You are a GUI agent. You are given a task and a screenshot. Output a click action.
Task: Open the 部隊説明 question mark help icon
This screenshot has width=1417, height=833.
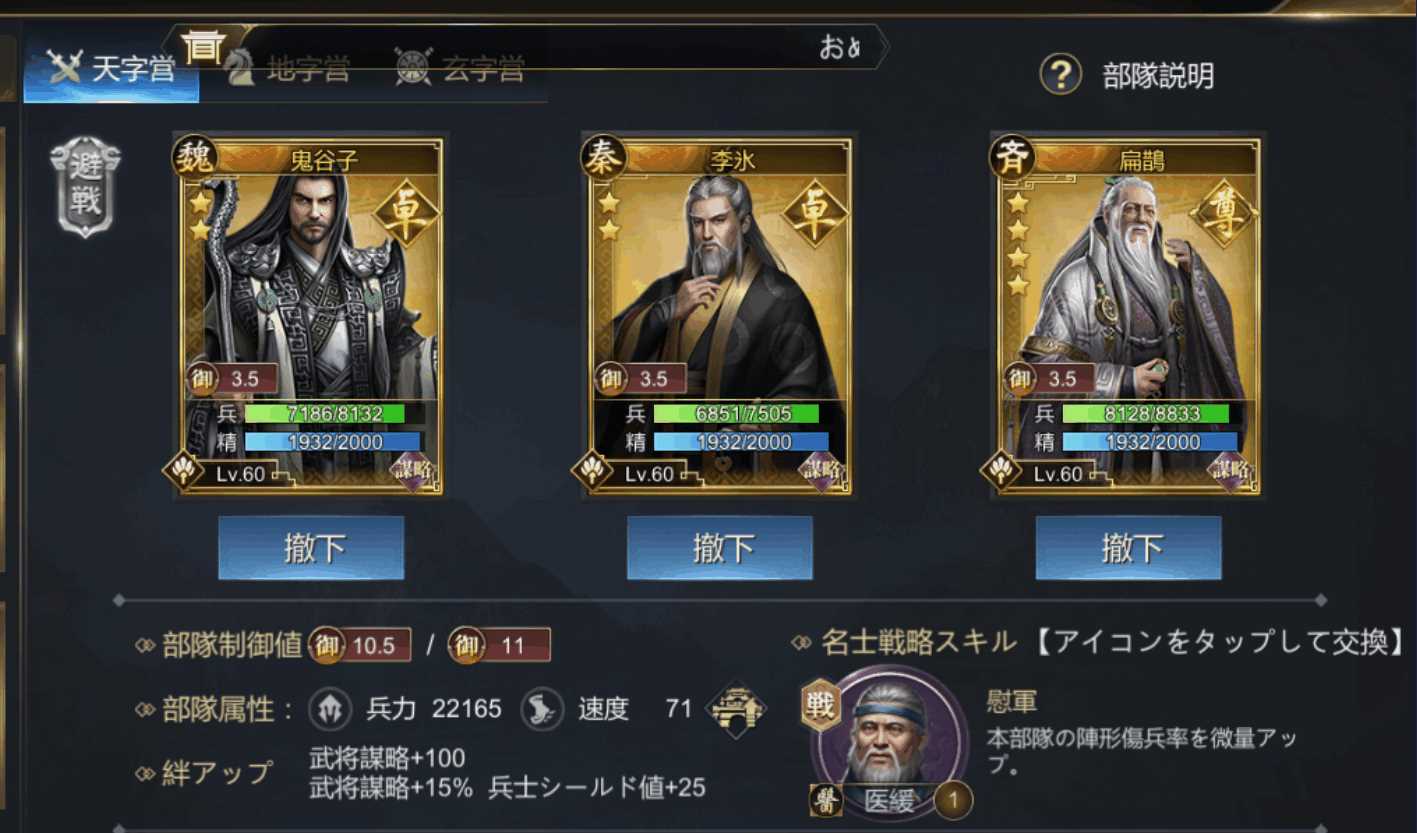click(1060, 74)
